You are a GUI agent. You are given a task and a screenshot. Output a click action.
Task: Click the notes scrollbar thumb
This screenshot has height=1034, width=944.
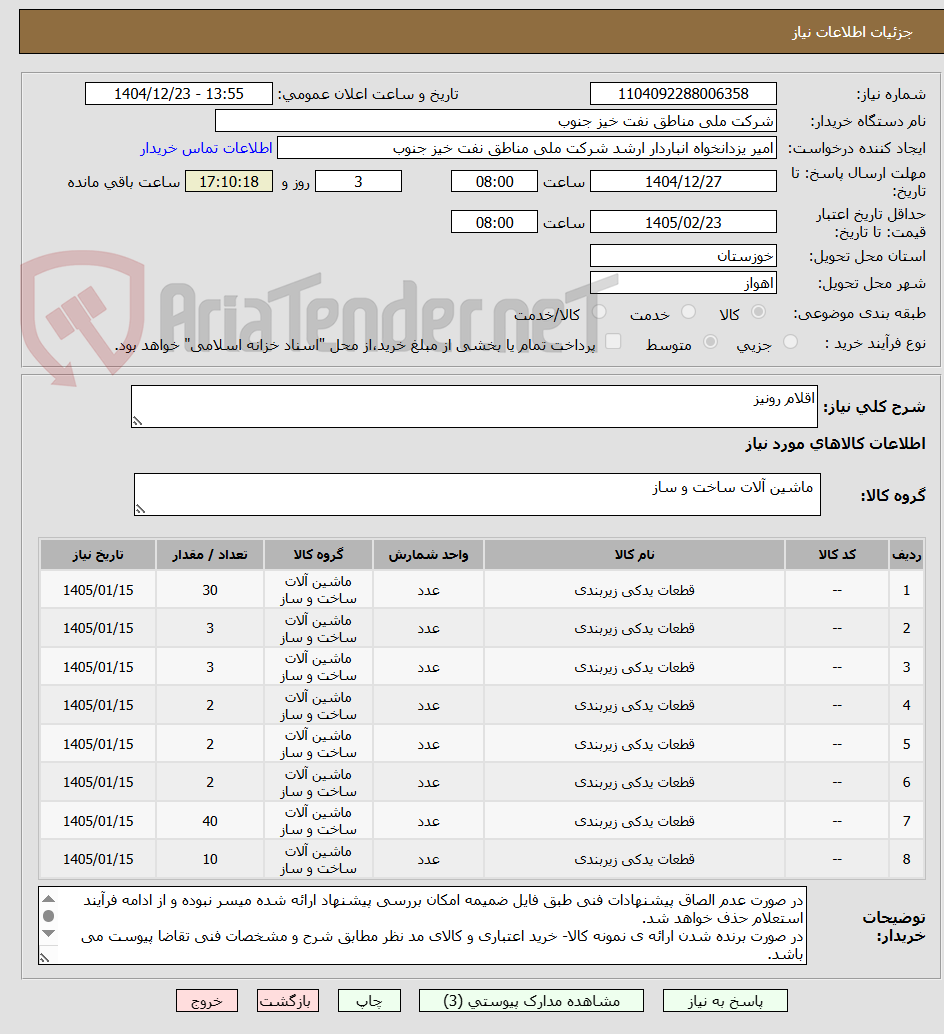pyautogui.click(x=49, y=915)
